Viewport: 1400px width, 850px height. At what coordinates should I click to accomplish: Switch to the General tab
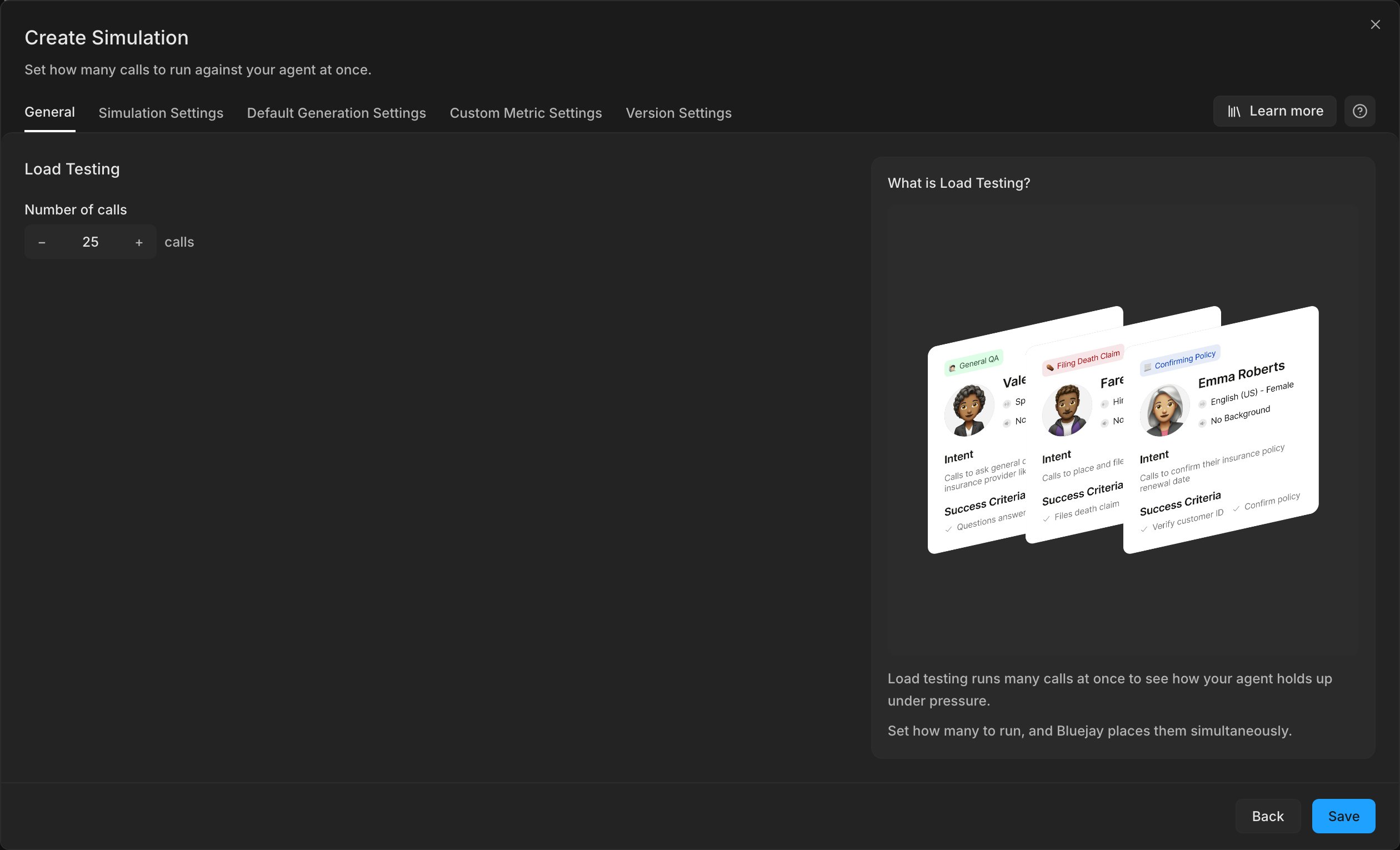pyautogui.click(x=49, y=112)
